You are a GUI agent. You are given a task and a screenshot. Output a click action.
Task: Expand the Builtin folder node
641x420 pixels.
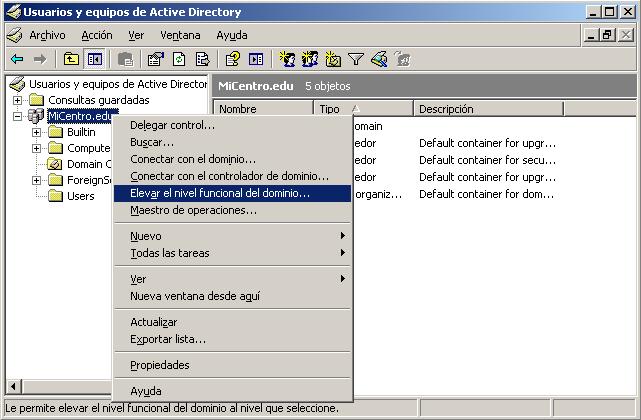[37, 132]
